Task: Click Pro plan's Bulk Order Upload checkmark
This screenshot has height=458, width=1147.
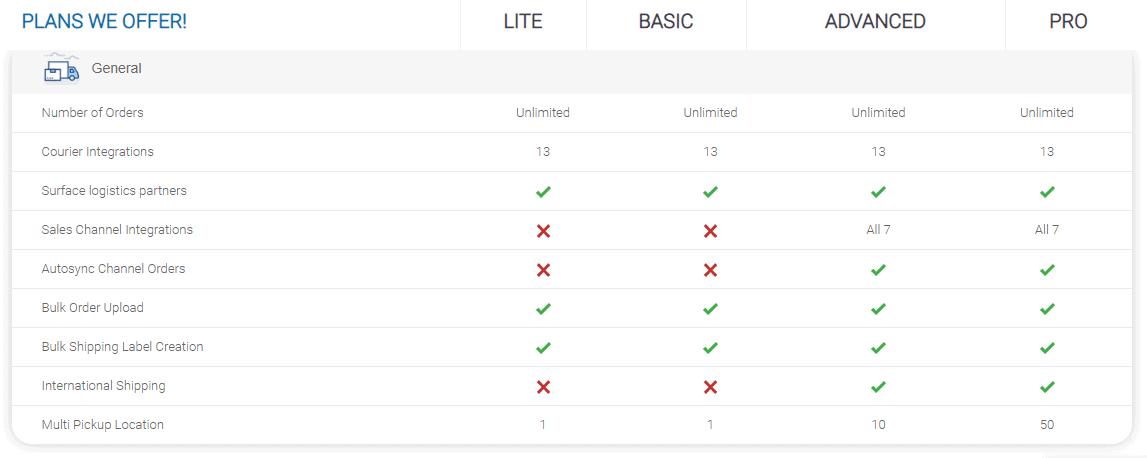Action: pyautogui.click(x=1047, y=309)
